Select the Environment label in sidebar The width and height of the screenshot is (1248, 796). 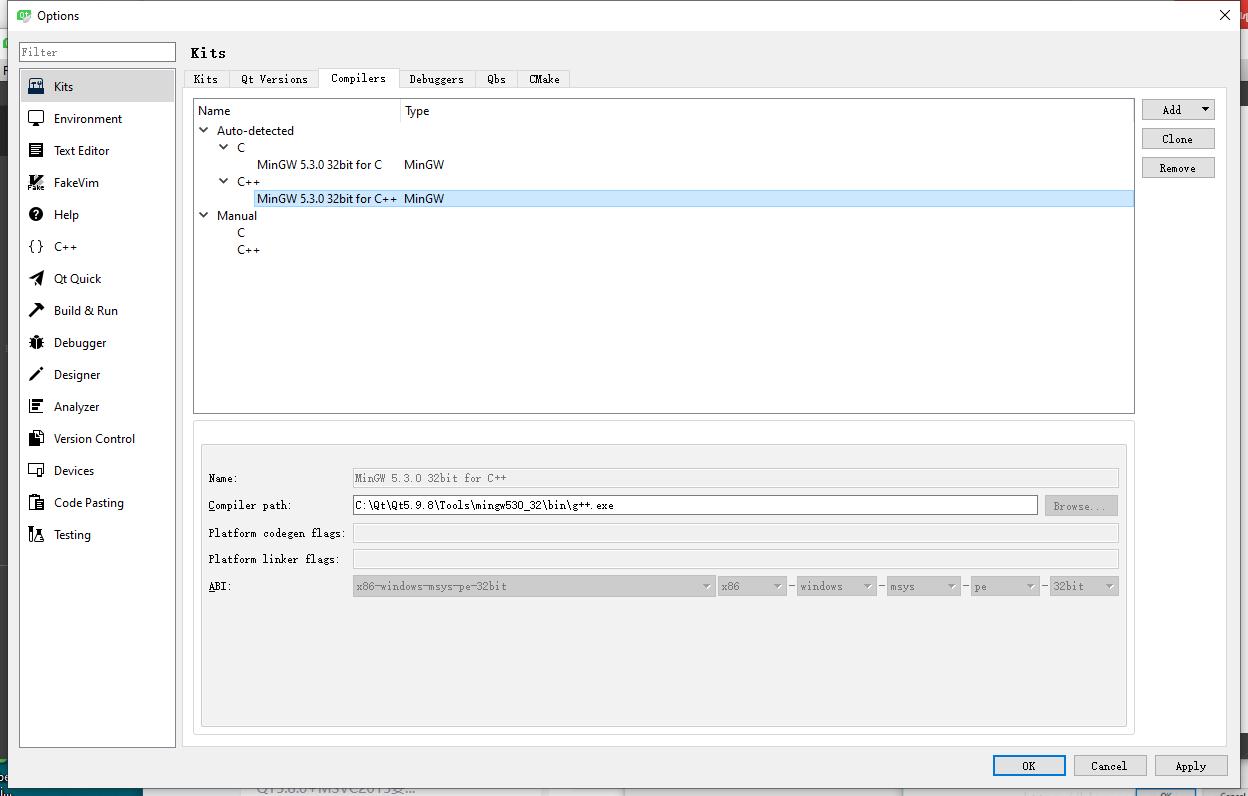(88, 119)
